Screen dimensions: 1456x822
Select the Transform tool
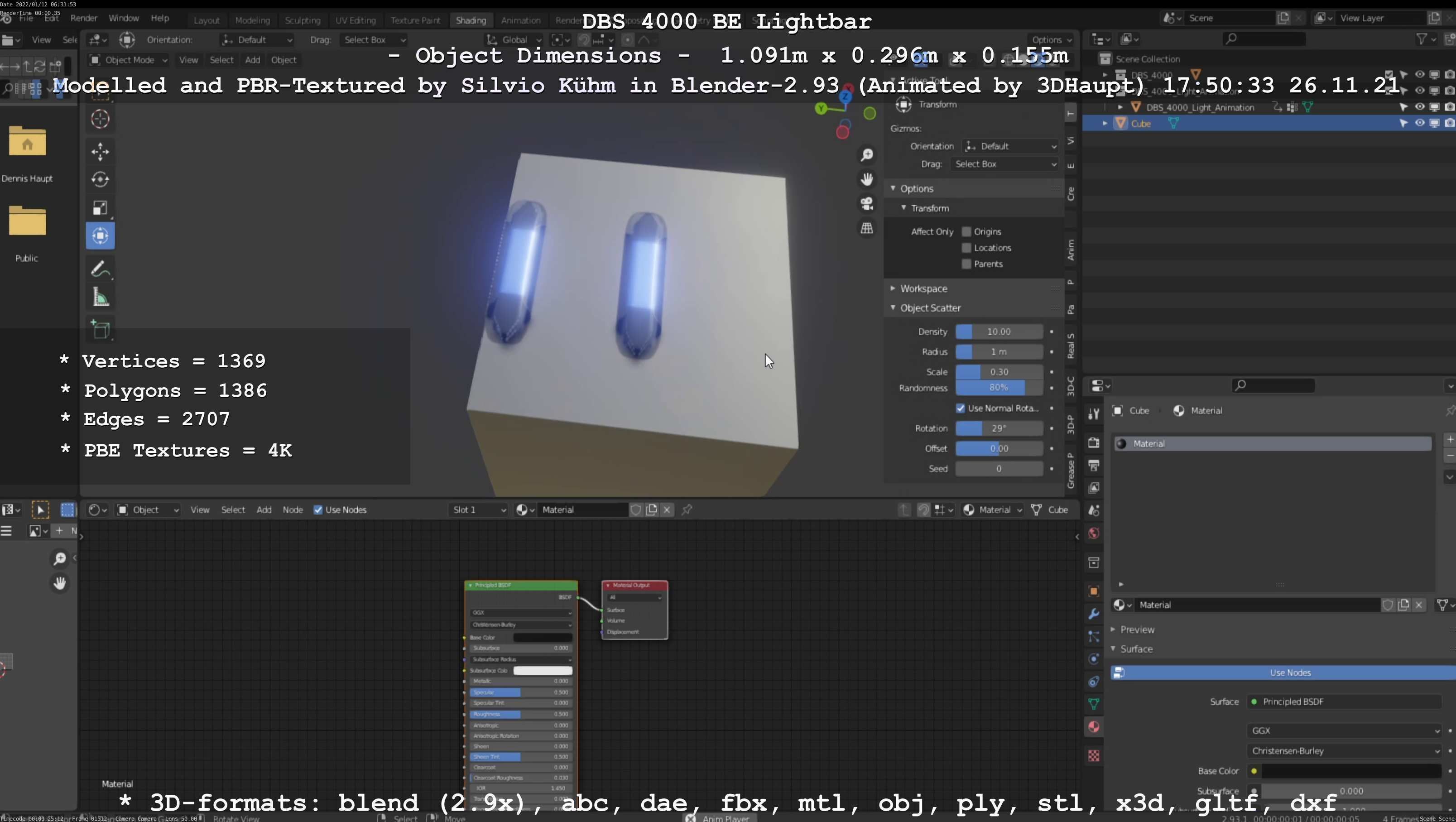pyautogui.click(x=100, y=236)
